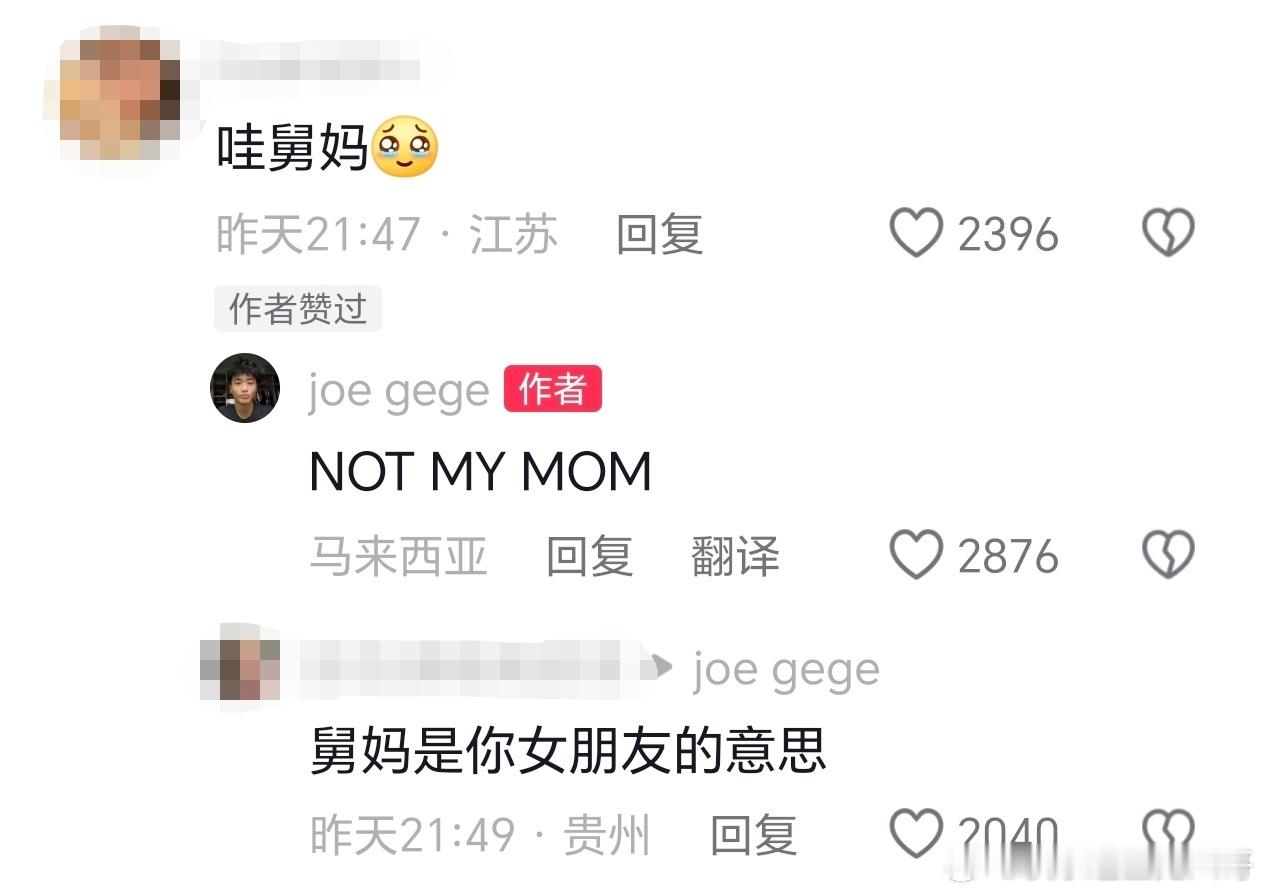Click 回复 under the 哇舅妈 comment
Viewport: 1264px width, 895px height.
pyautogui.click(x=659, y=235)
